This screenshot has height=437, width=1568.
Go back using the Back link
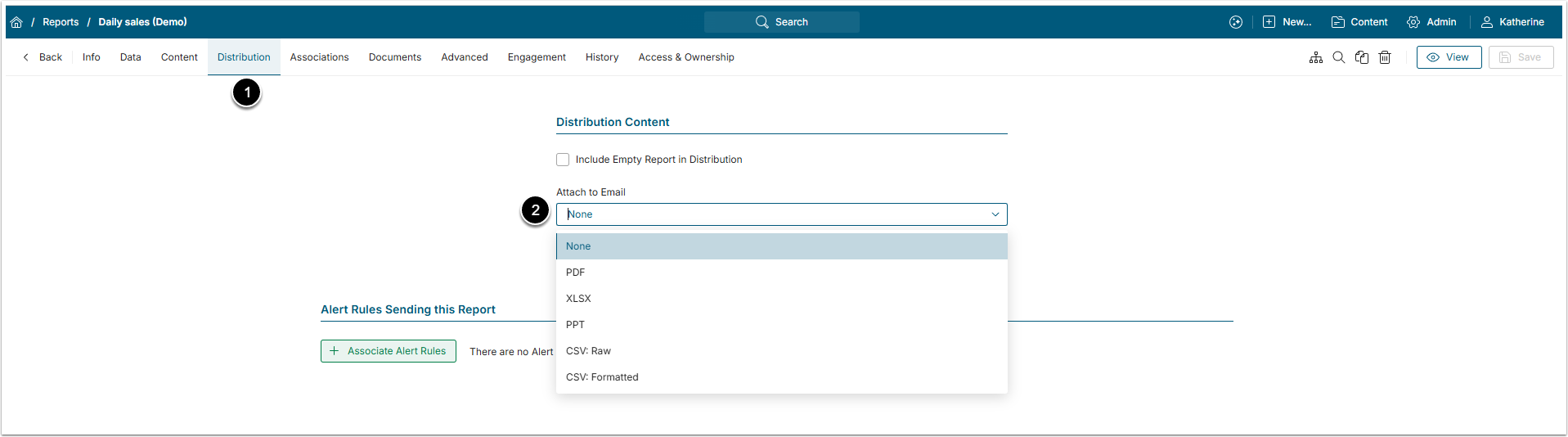click(43, 57)
